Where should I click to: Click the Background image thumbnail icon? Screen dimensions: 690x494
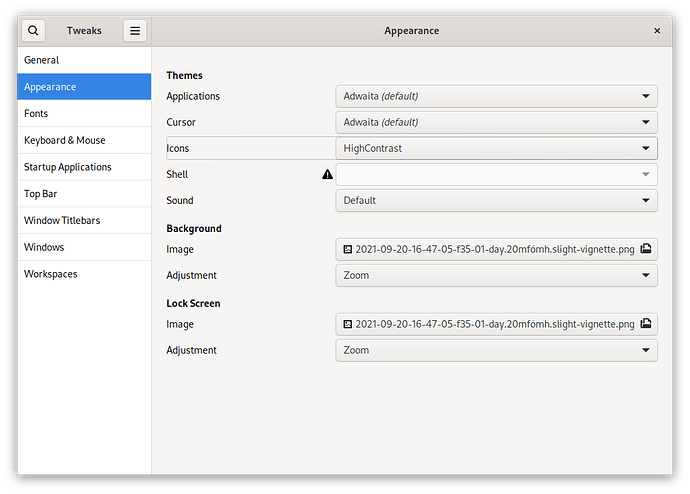(x=348, y=249)
